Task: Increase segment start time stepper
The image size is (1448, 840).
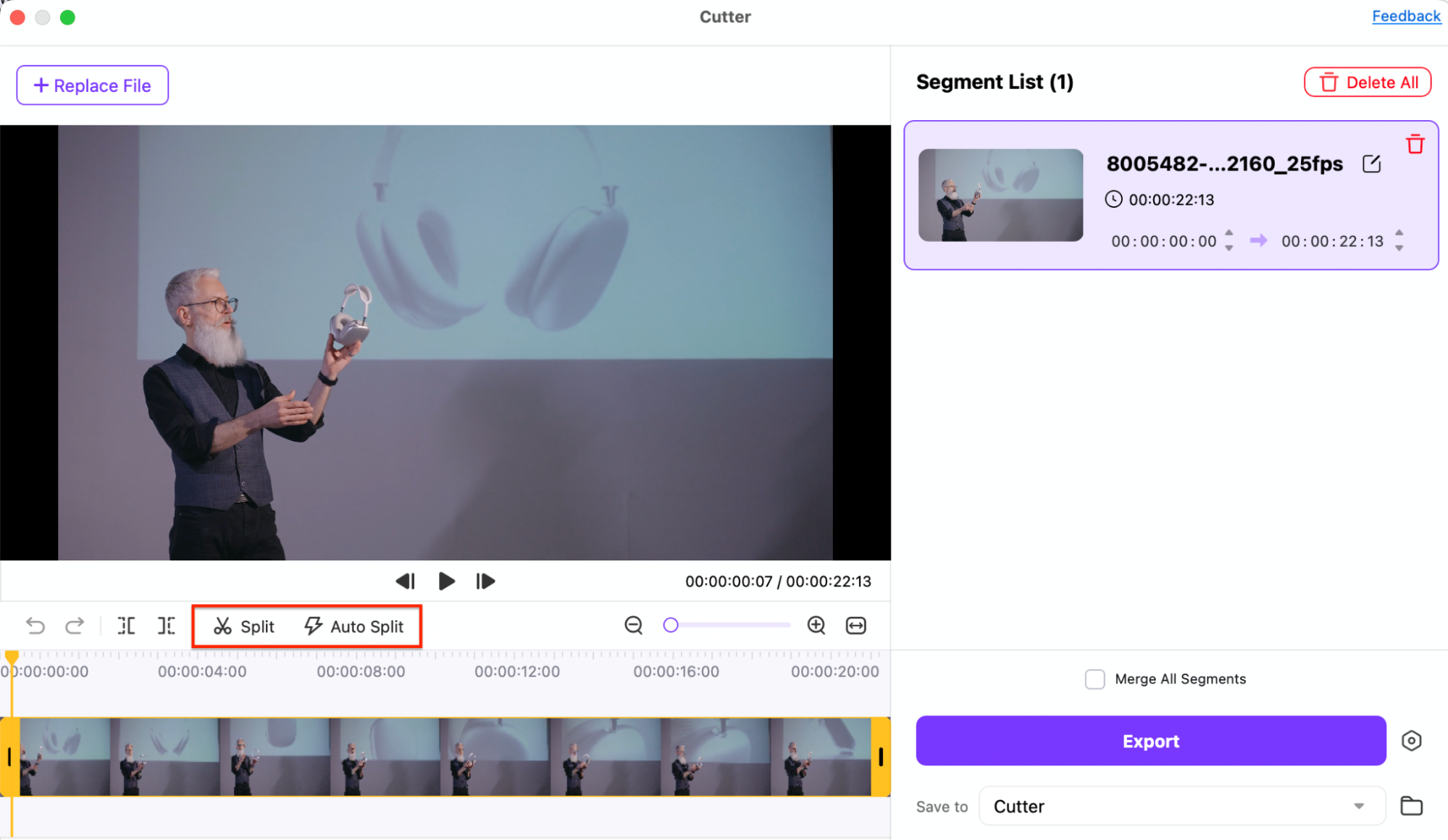Action: point(1229,232)
